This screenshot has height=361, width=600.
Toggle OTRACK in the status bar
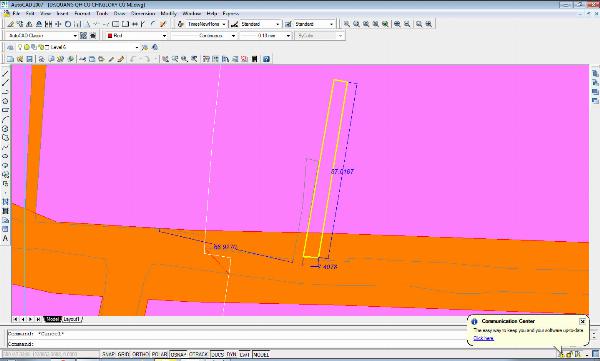198,354
